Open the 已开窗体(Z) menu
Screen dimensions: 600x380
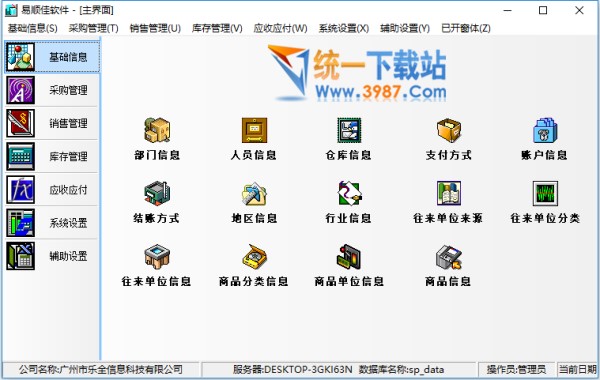click(466, 28)
